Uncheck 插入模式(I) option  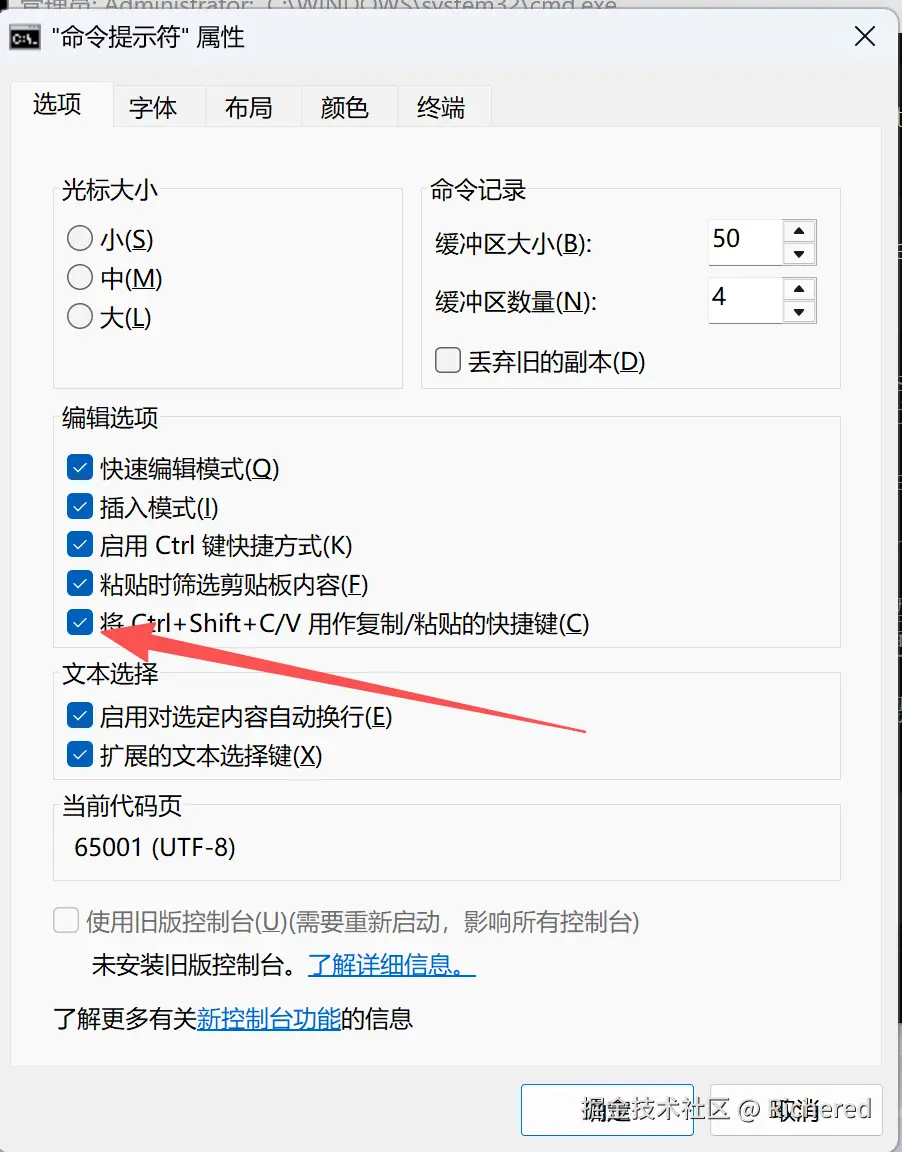tap(79, 506)
